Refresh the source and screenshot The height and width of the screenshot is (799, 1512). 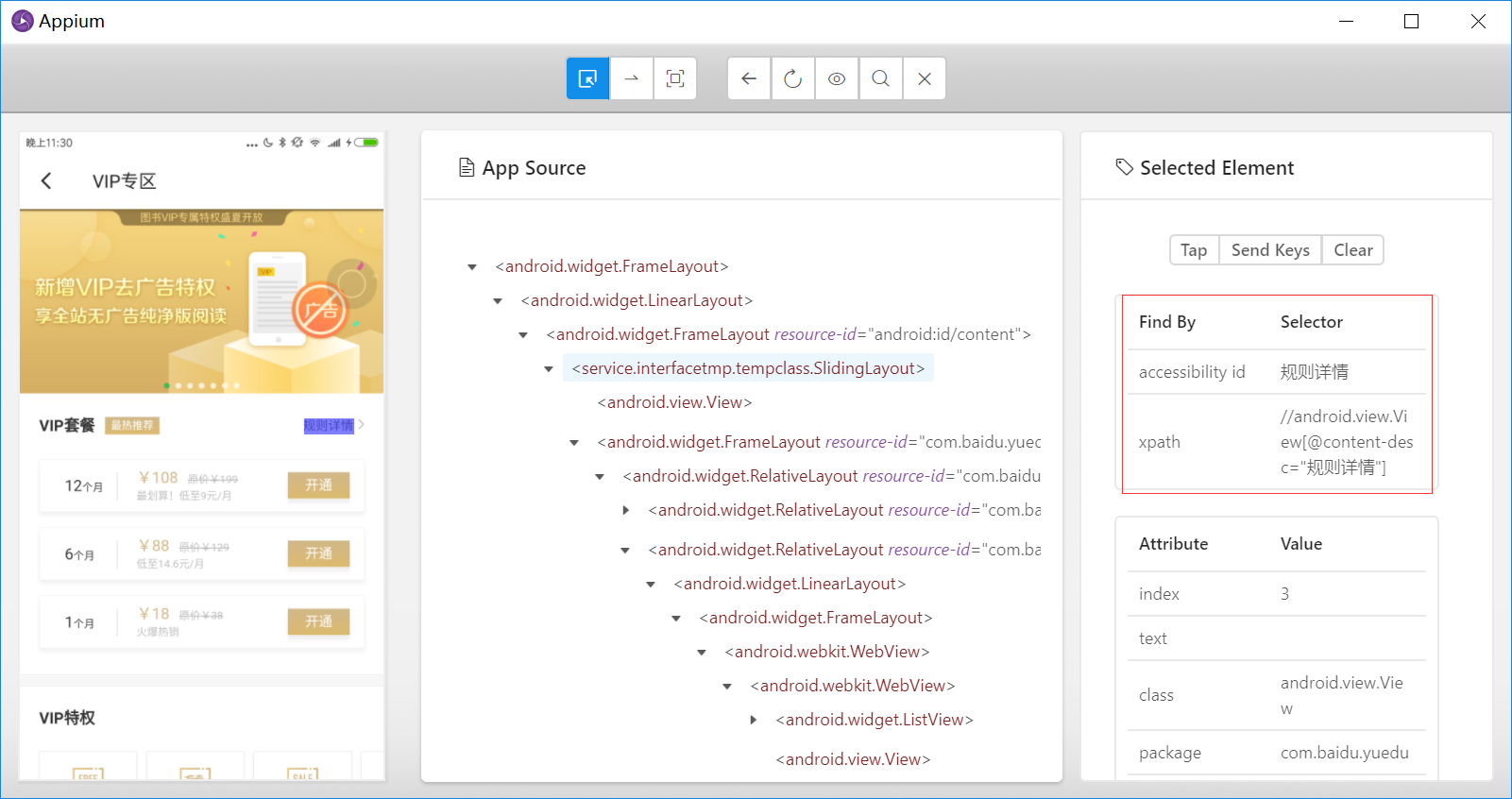pyautogui.click(x=793, y=78)
